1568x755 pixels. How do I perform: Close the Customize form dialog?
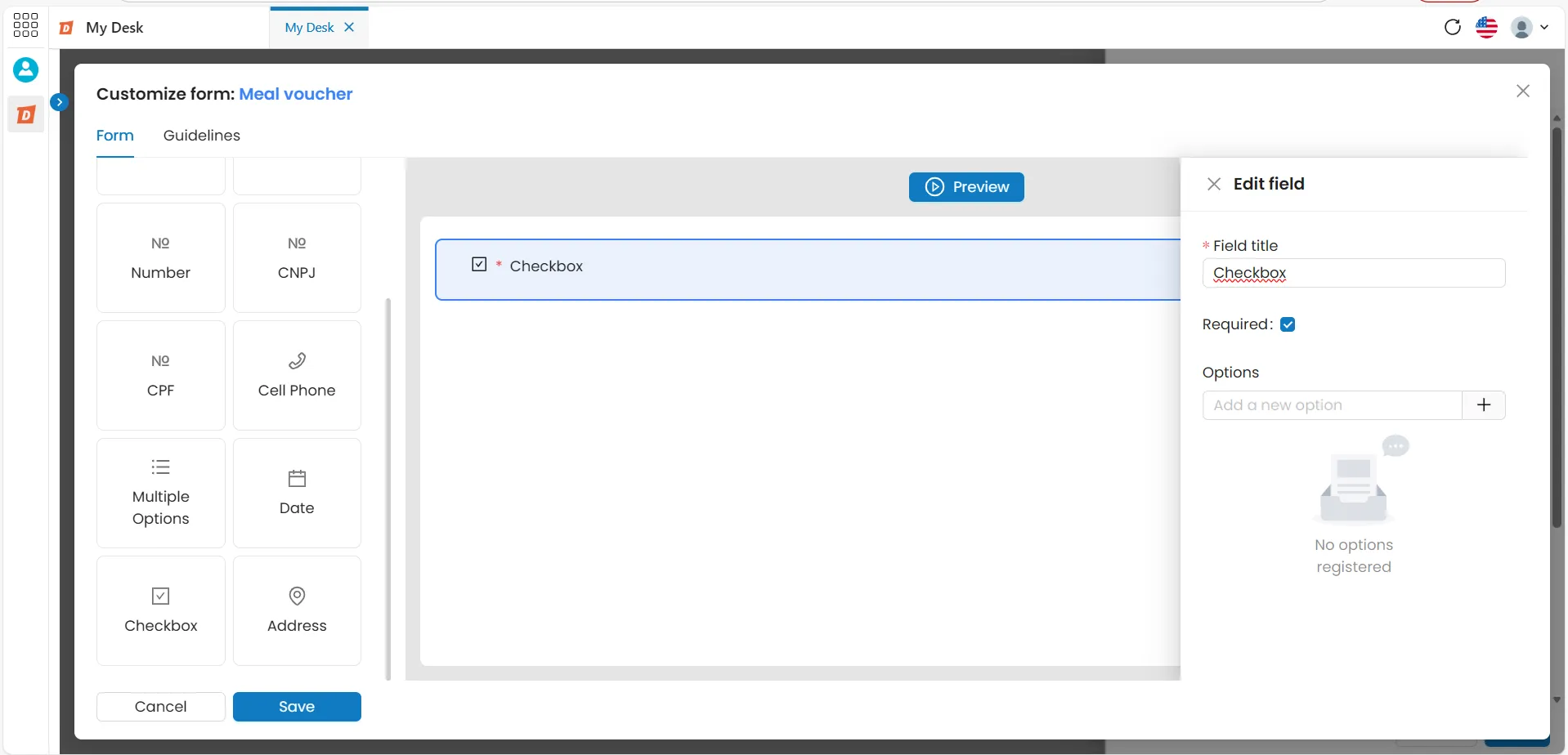1523,91
